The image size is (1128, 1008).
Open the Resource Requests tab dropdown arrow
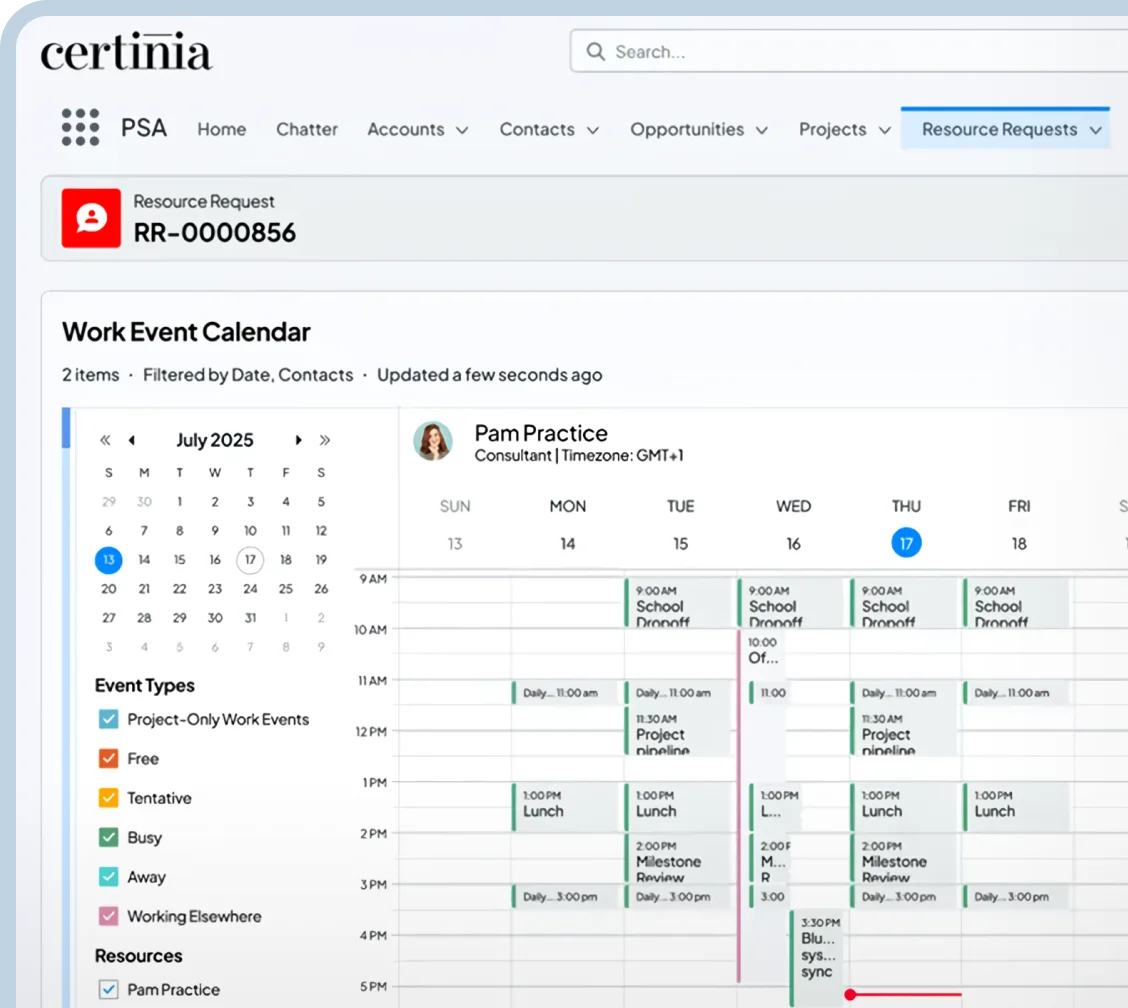point(1096,130)
